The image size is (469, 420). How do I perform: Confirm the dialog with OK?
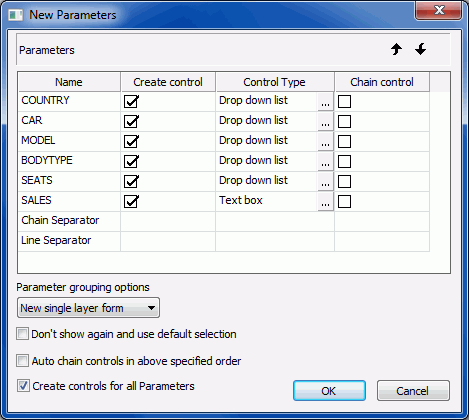tap(329, 391)
